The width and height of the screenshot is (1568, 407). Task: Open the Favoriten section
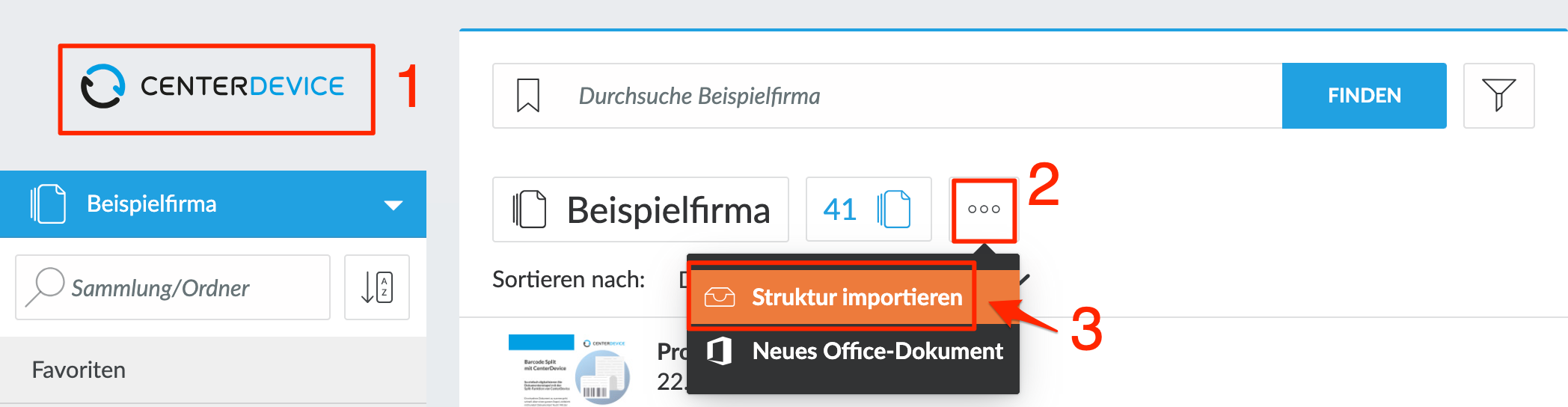pyautogui.click(x=213, y=370)
